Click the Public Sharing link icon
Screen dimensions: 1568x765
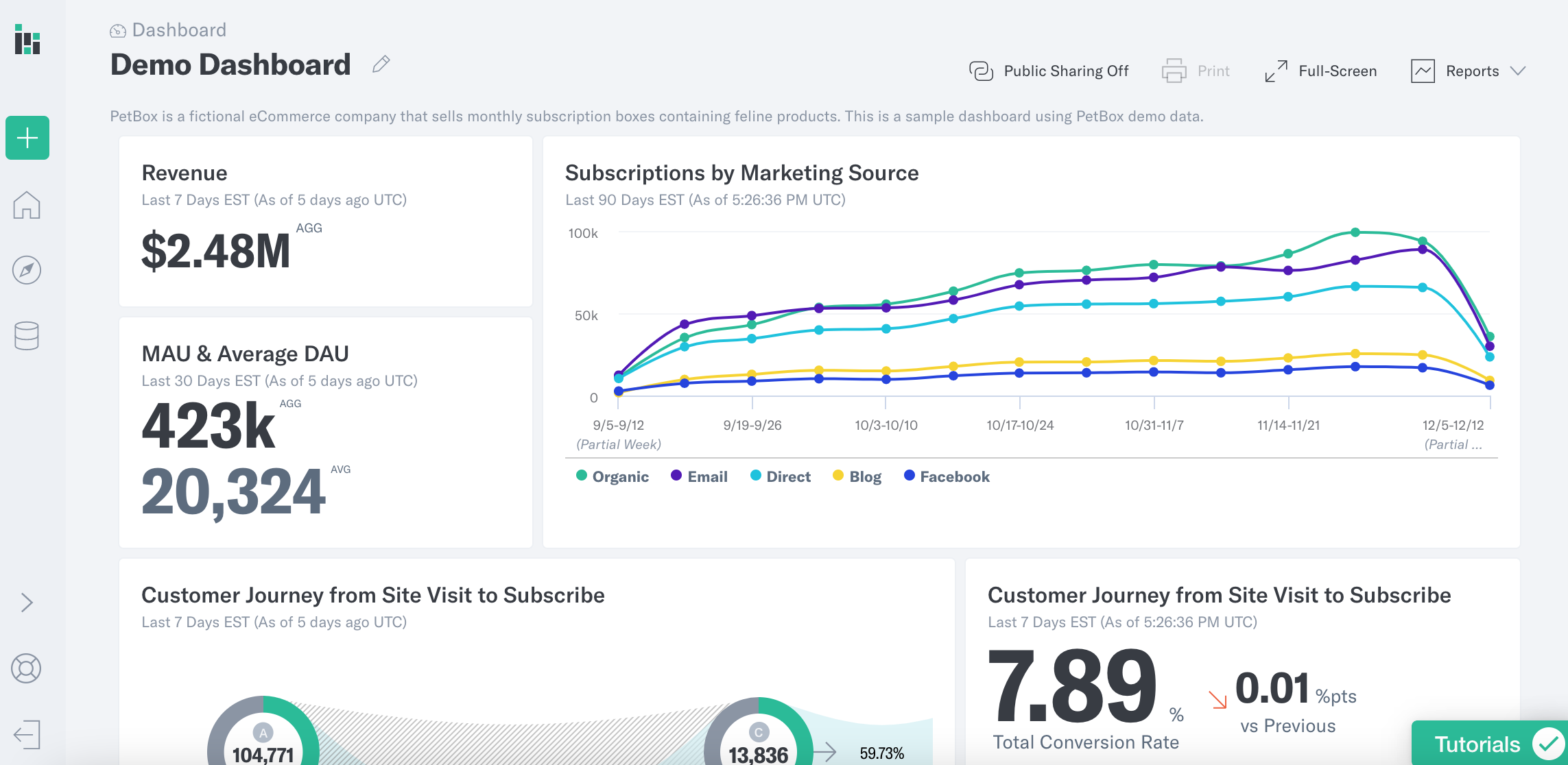981,71
